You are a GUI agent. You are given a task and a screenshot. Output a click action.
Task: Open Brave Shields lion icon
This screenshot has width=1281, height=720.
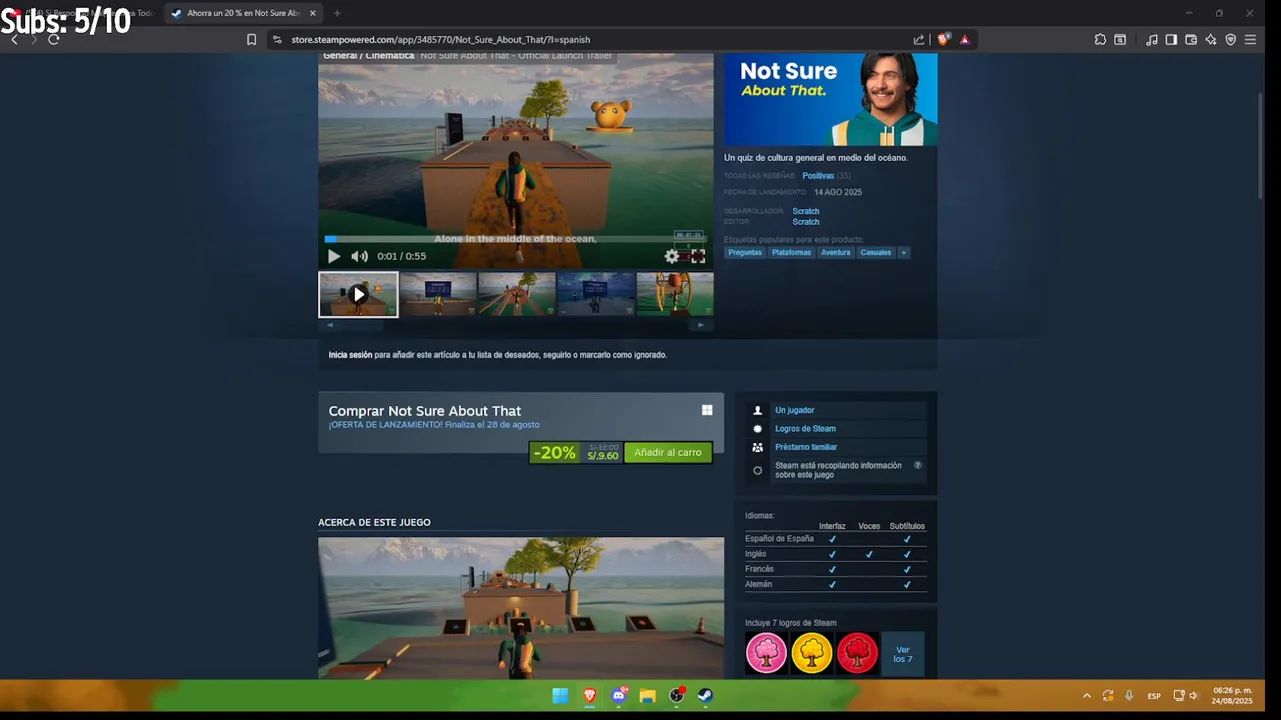943,40
